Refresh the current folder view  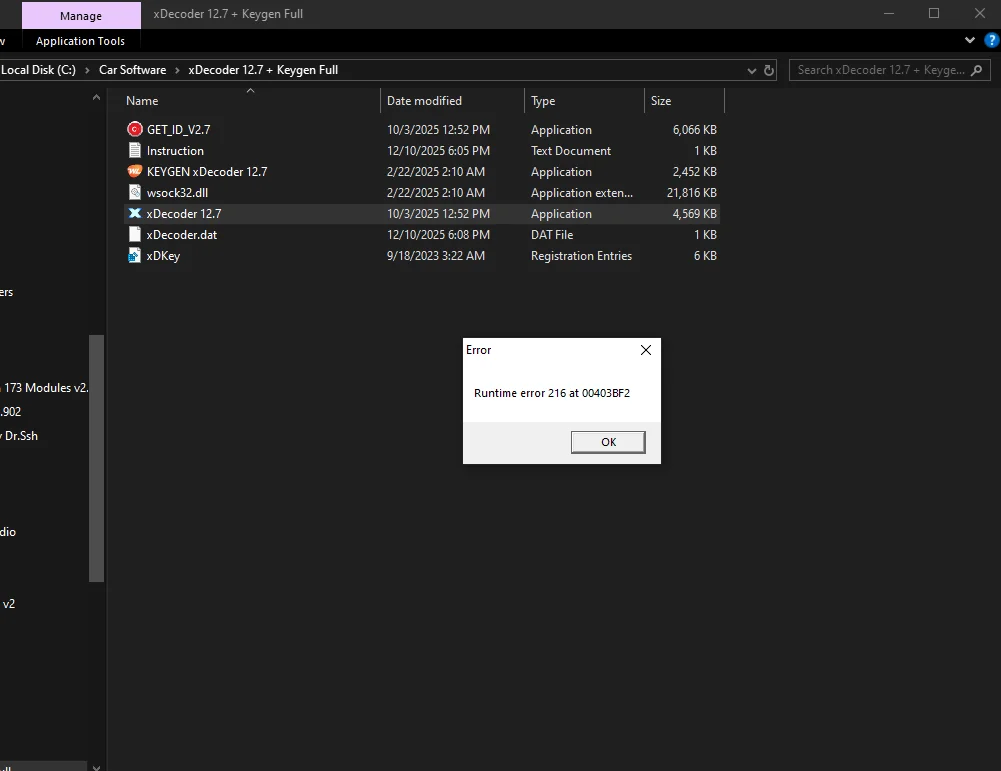tap(767, 70)
